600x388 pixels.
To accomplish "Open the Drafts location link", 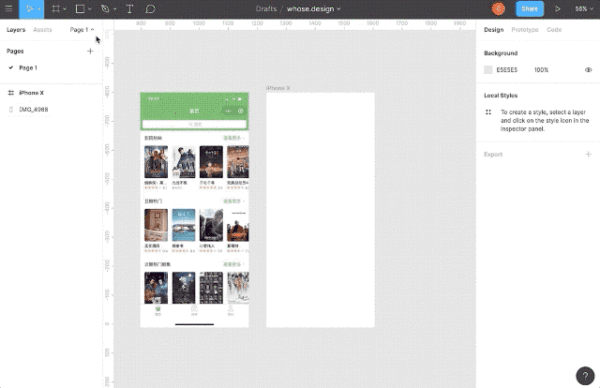I will [x=266, y=9].
